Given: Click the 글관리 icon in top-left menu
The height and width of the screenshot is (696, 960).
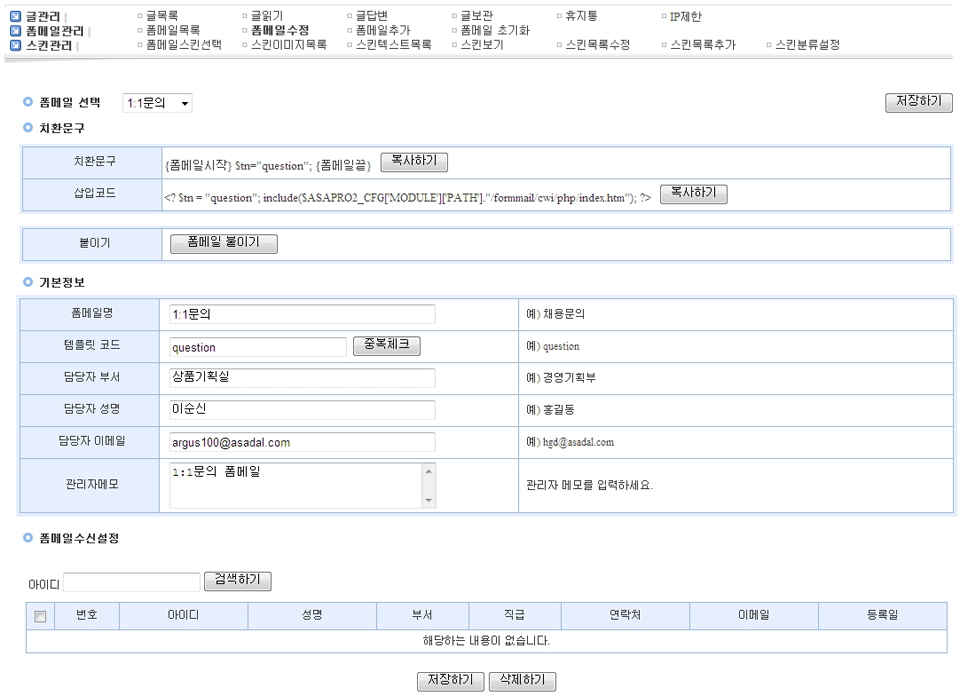Looking at the screenshot, I should [x=15, y=16].
